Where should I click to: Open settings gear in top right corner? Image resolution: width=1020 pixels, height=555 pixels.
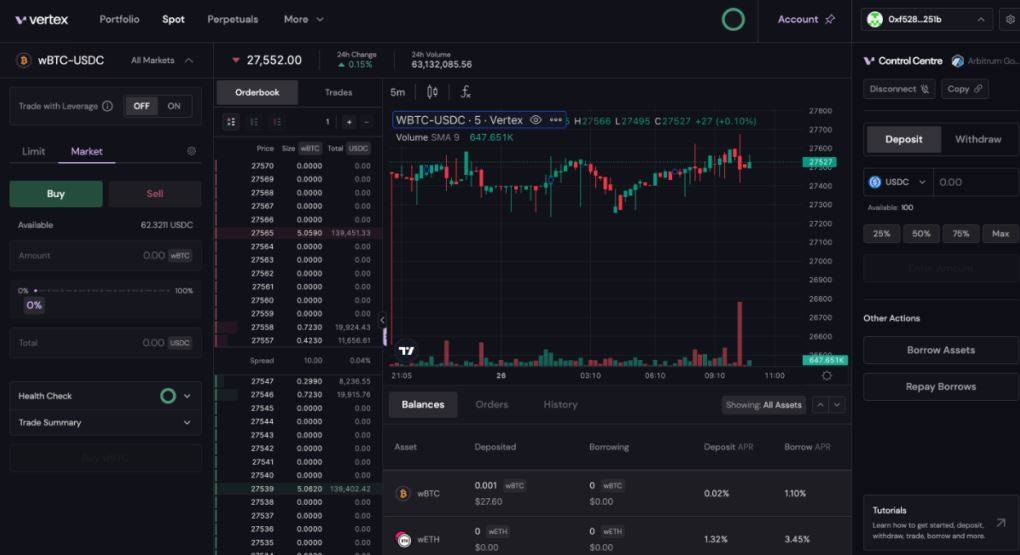tap(1010, 20)
